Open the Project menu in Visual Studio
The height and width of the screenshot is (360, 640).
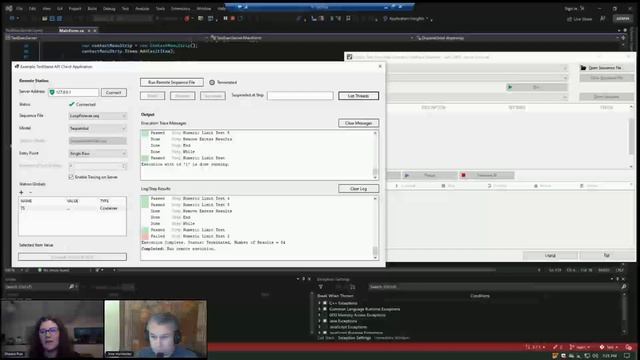tap(75, 8)
